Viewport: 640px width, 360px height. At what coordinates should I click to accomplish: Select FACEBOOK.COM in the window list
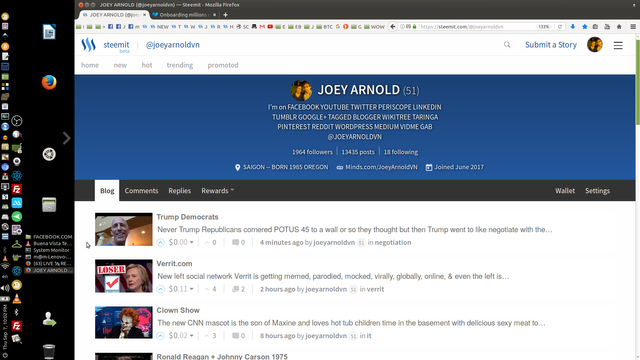(x=48, y=237)
